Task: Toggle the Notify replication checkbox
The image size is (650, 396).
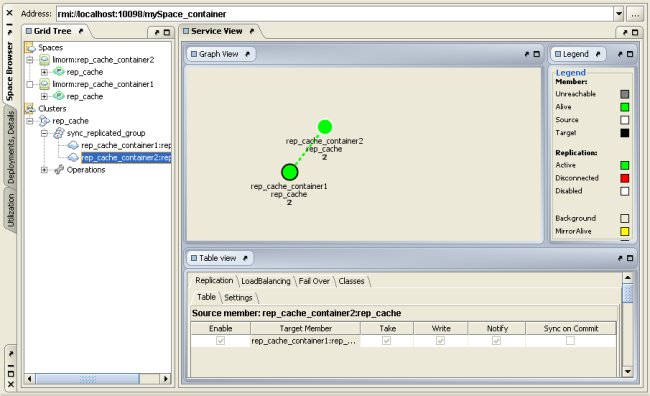Action: coord(496,340)
